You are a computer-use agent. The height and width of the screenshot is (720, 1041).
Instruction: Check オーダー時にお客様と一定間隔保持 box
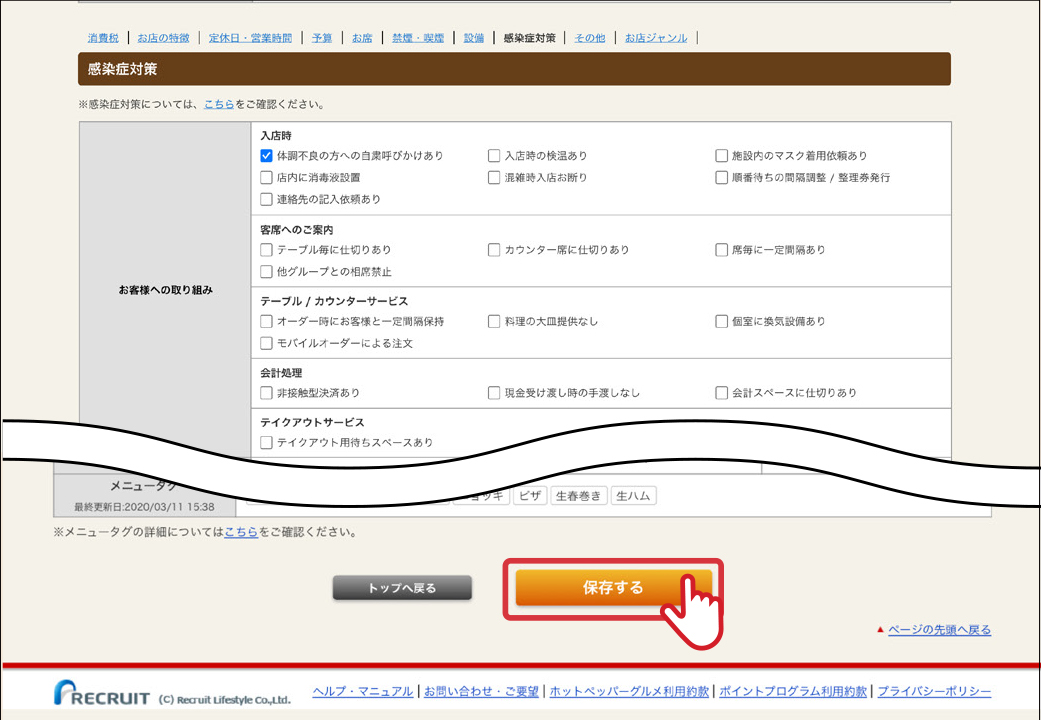[x=266, y=321]
